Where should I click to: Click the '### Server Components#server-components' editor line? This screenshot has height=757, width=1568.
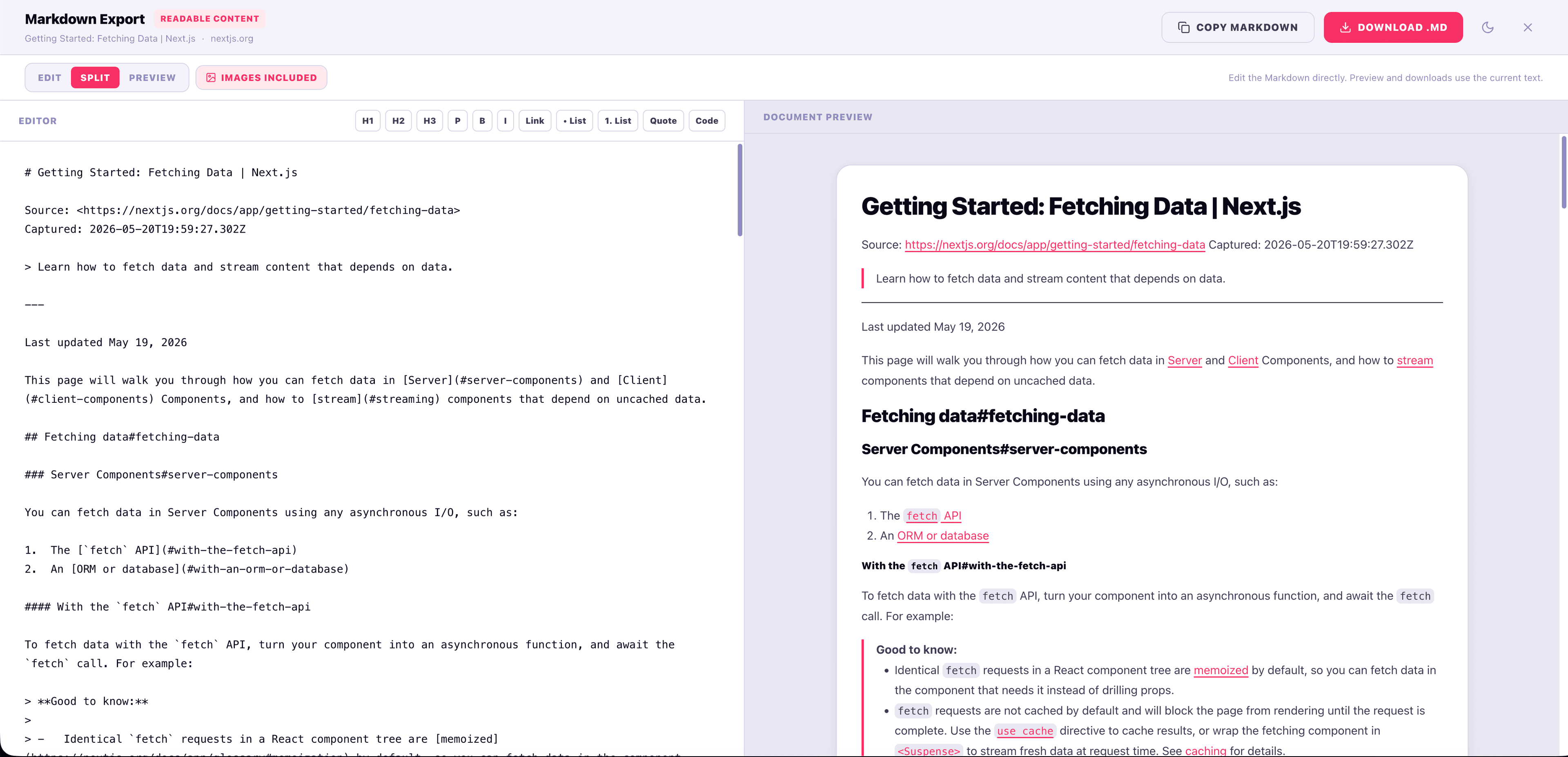click(151, 474)
